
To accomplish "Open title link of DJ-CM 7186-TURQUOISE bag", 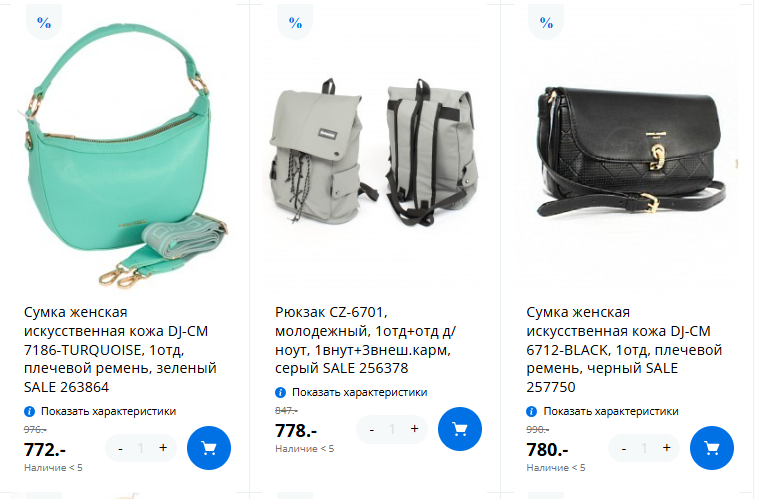I will pyautogui.click(x=120, y=349).
